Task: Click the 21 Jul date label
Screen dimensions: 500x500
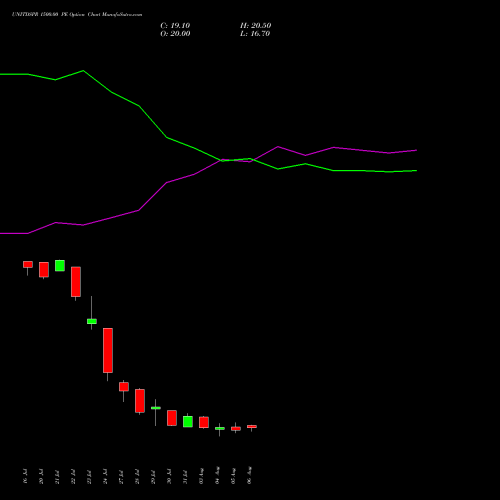Action: pos(58,476)
